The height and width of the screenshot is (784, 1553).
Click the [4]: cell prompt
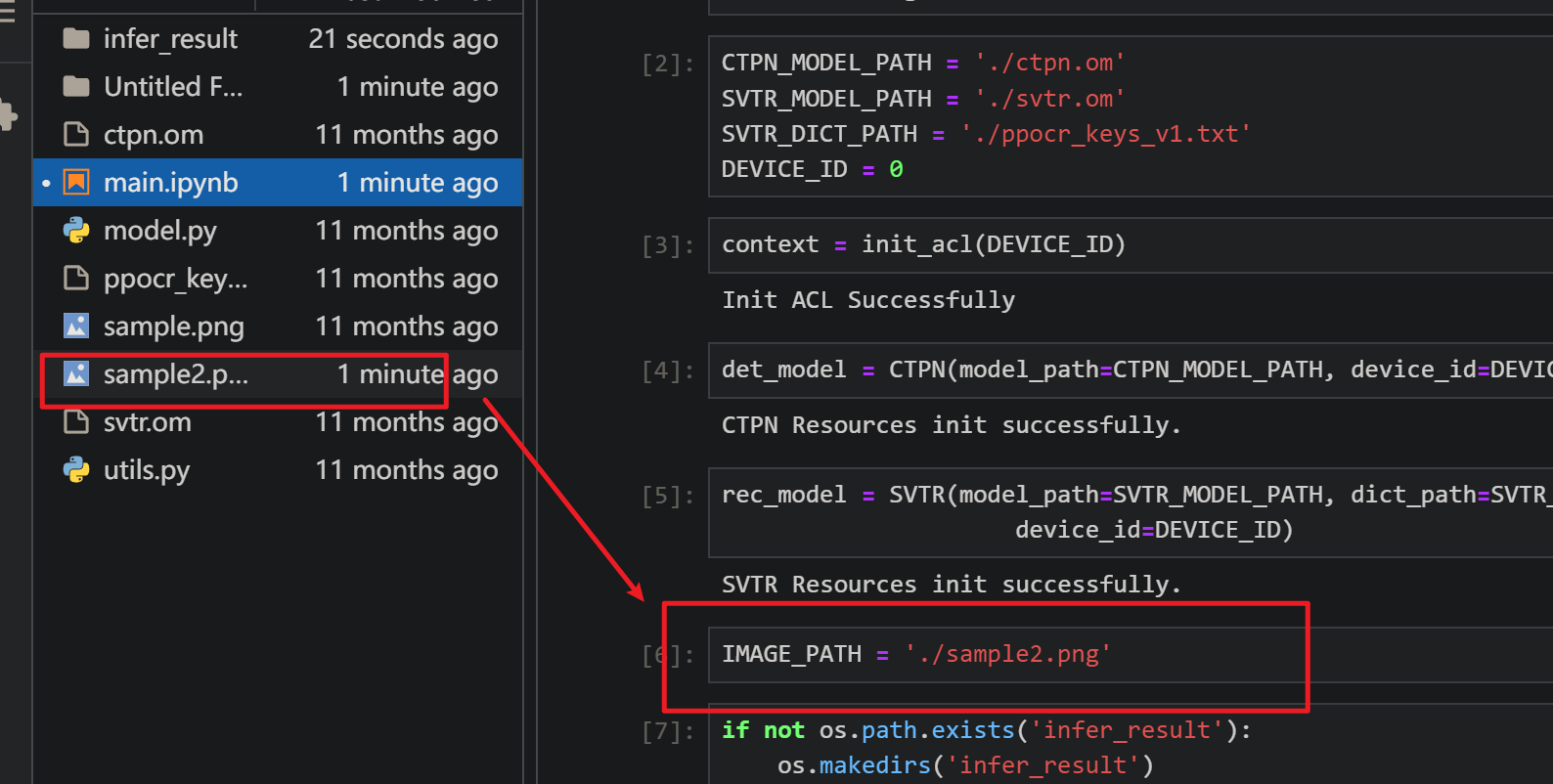click(x=668, y=370)
